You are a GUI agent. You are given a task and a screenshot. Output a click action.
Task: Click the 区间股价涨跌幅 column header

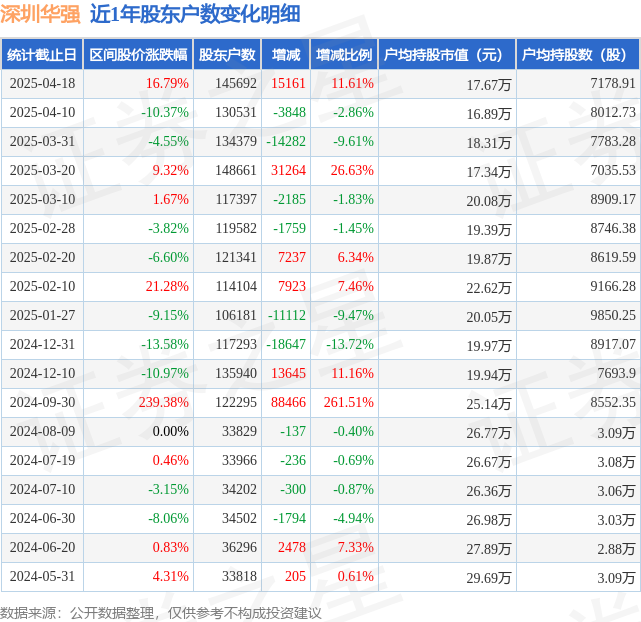click(138, 54)
